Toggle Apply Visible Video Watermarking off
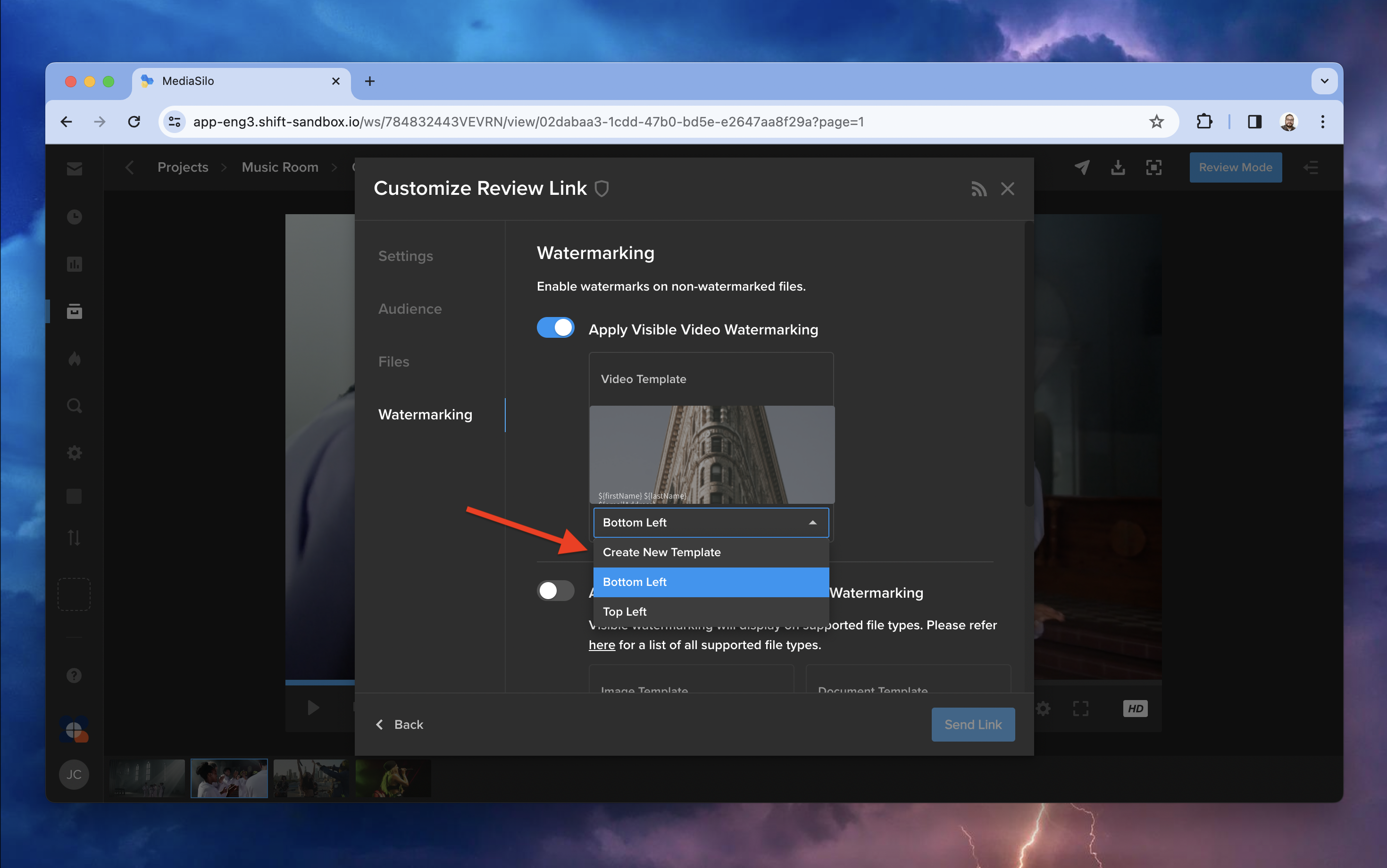This screenshot has width=1387, height=868. (x=555, y=327)
